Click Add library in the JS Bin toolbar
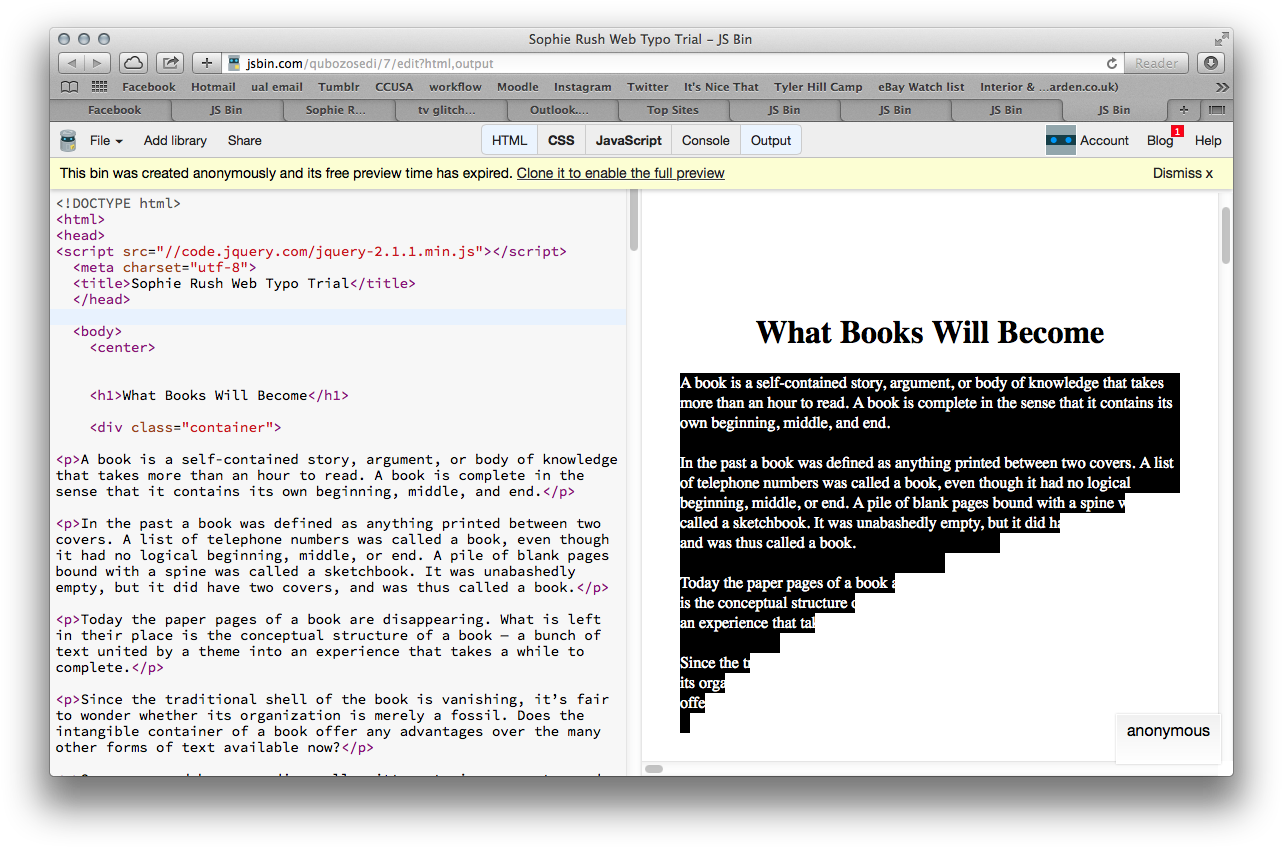Screen dimensions: 1282x847 pos(175,141)
